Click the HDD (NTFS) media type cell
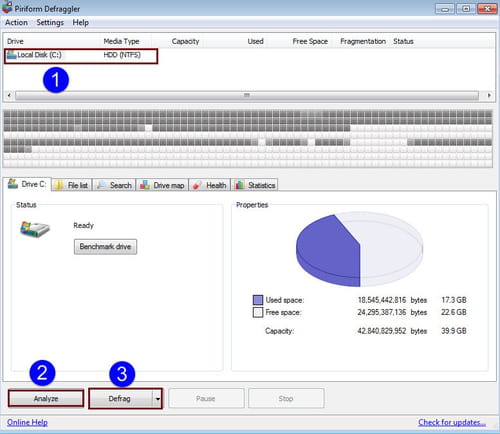The width and height of the screenshot is (500, 434). tap(122, 55)
